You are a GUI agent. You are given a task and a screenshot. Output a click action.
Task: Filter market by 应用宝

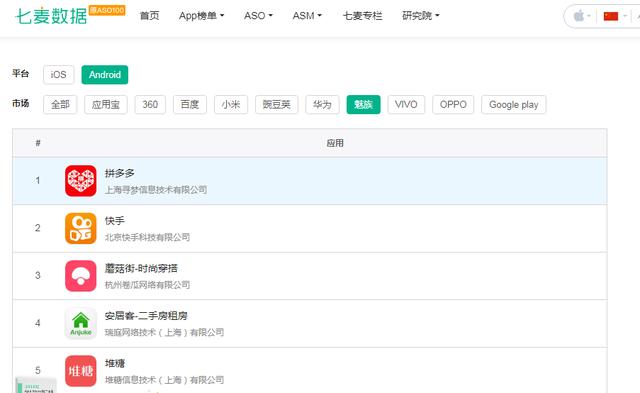click(x=106, y=104)
